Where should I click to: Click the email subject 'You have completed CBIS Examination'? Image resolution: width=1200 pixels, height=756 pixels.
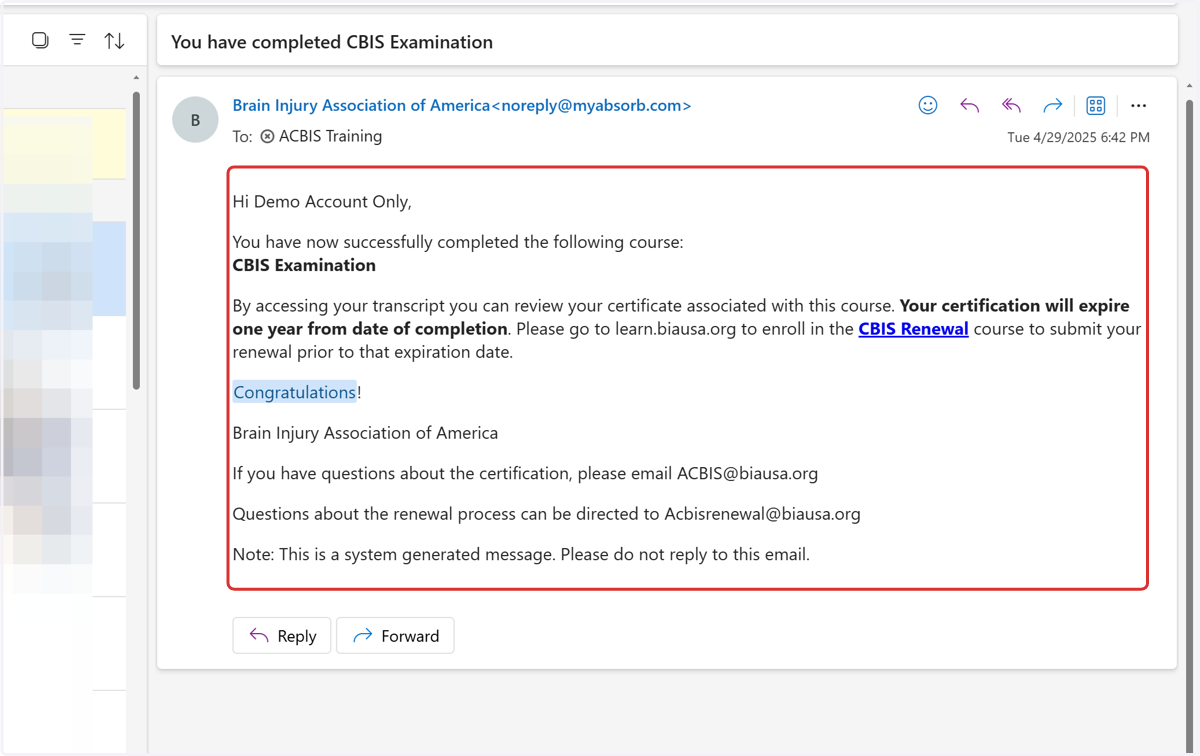click(x=332, y=42)
